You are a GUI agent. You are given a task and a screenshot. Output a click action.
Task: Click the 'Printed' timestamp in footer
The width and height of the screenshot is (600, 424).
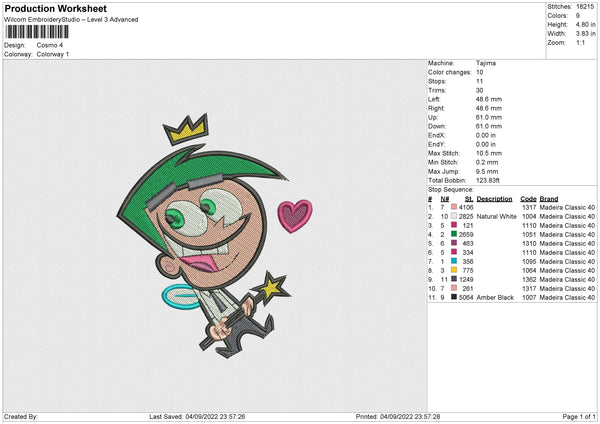point(398,416)
